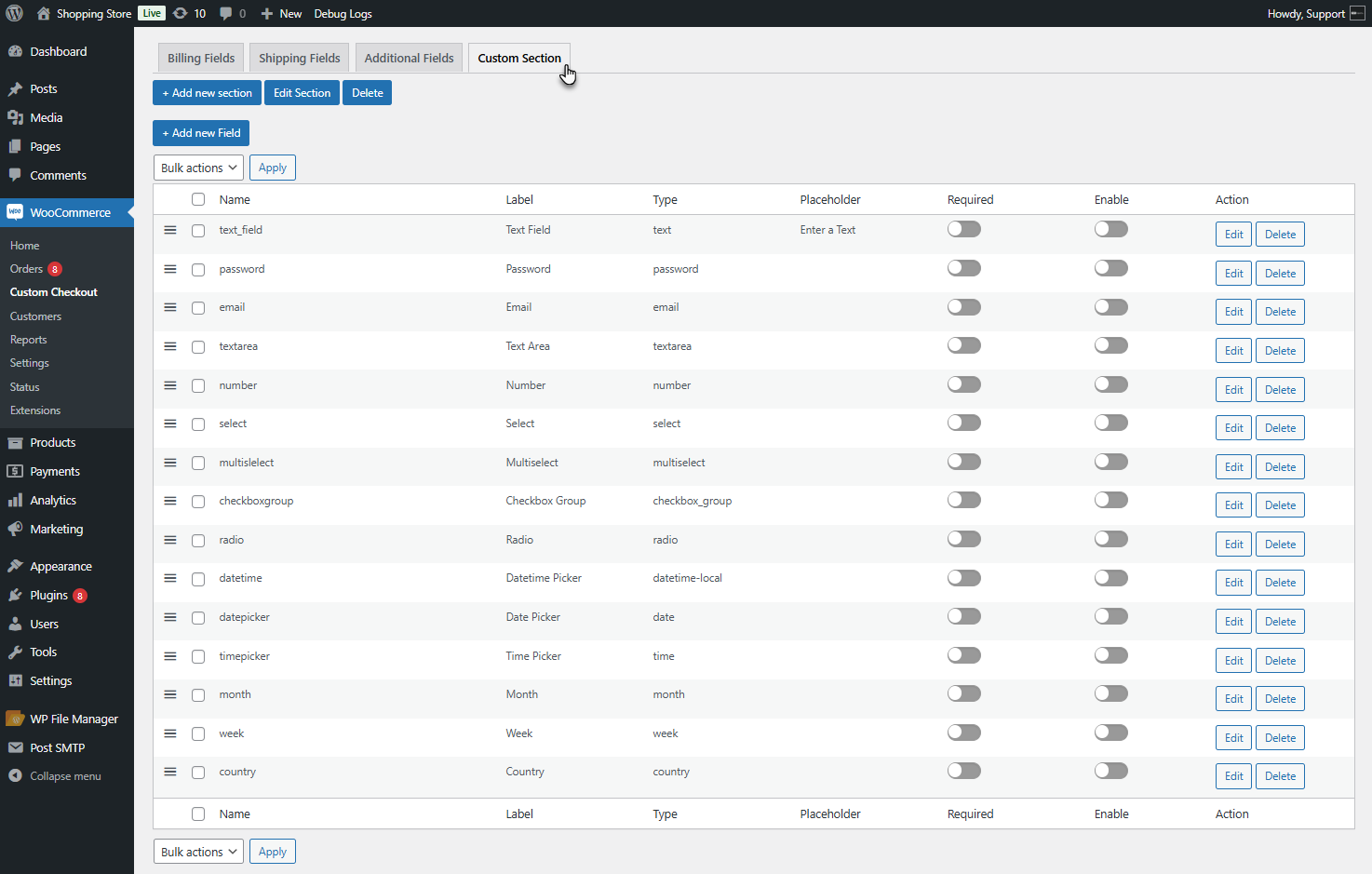The width and height of the screenshot is (1372, 874).
Task: Select the Products sidebar icon
Action: point(14,442)
